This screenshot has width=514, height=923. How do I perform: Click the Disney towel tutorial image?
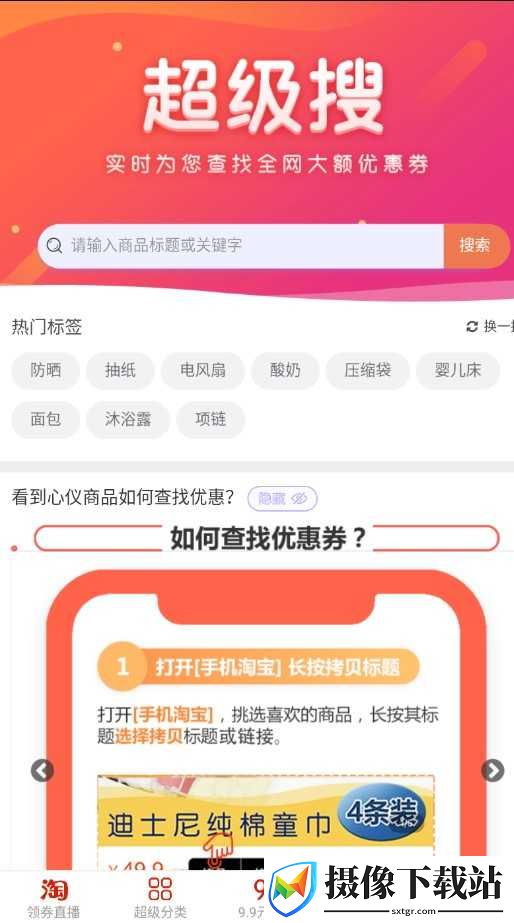[x=266, y=822]
